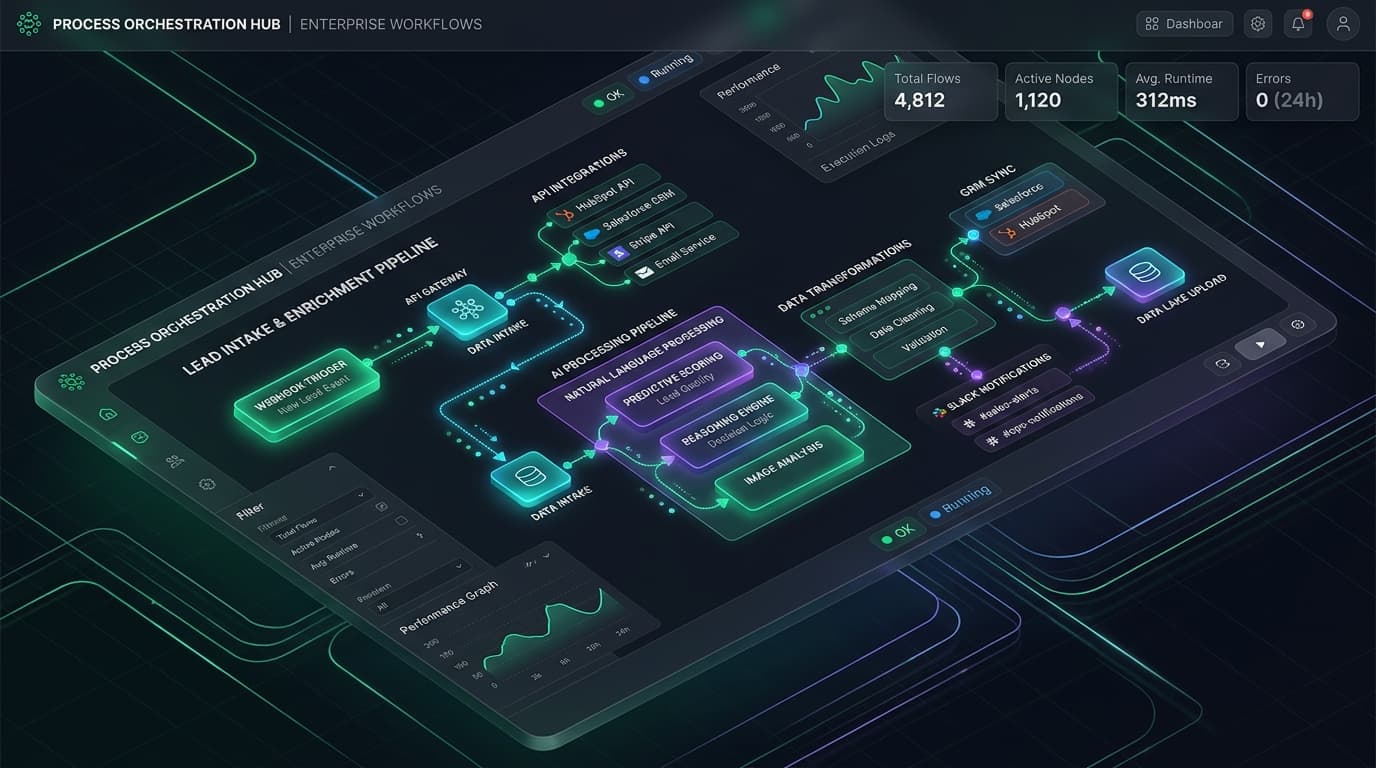Collapse the Filter panel chevron

click(332, 468)
